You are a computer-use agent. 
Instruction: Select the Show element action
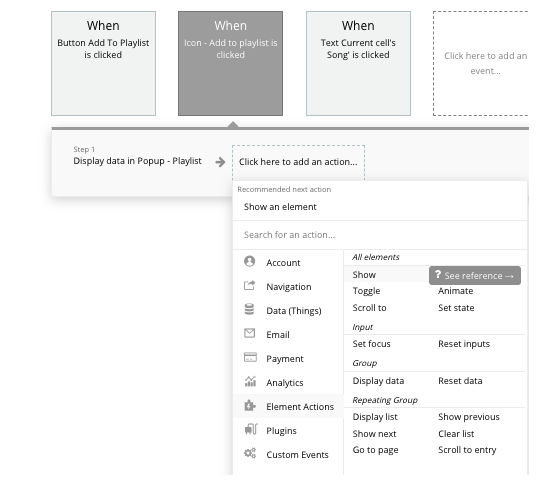tap(364, 275)
